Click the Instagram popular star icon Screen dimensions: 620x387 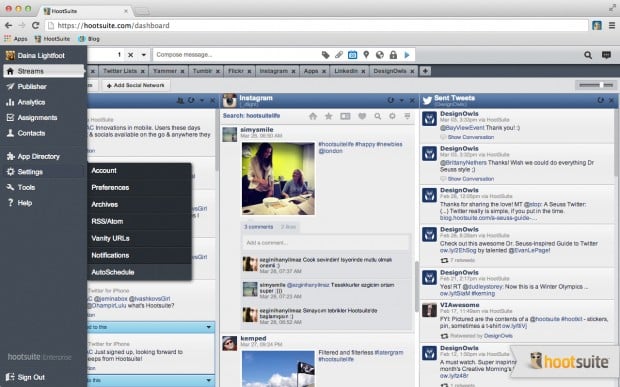point(328,116)
